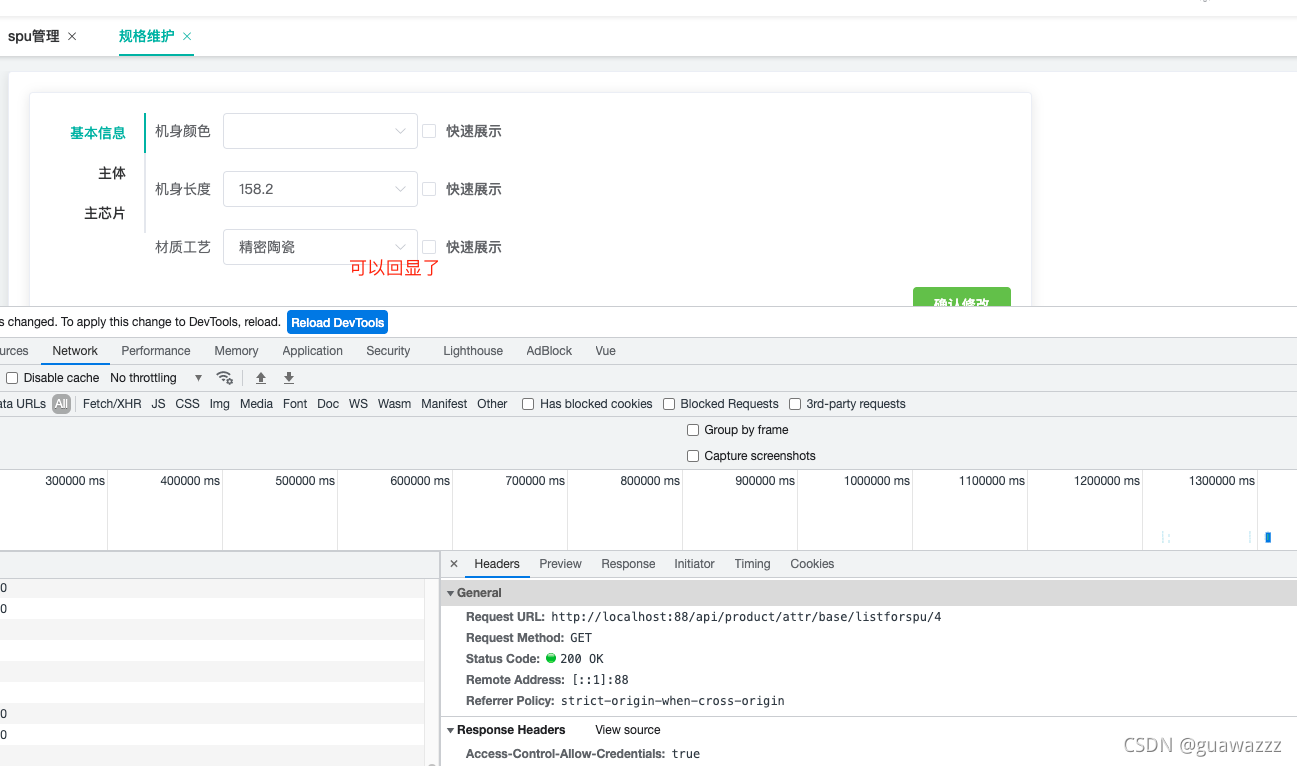Viewport: 1297px width, 766px height.
Task: Filter requests by Other
Action: pyautogui.click(x=492, y=404)
